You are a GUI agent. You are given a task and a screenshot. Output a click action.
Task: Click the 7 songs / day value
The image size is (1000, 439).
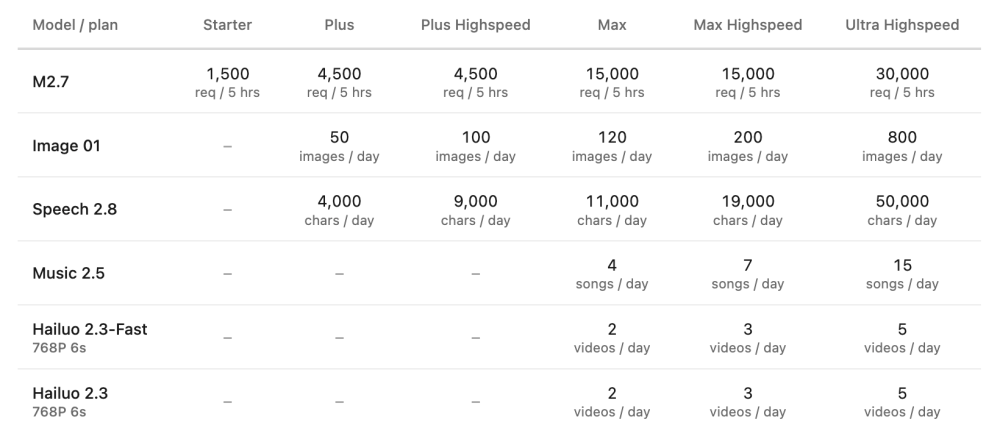coord(748,274)
